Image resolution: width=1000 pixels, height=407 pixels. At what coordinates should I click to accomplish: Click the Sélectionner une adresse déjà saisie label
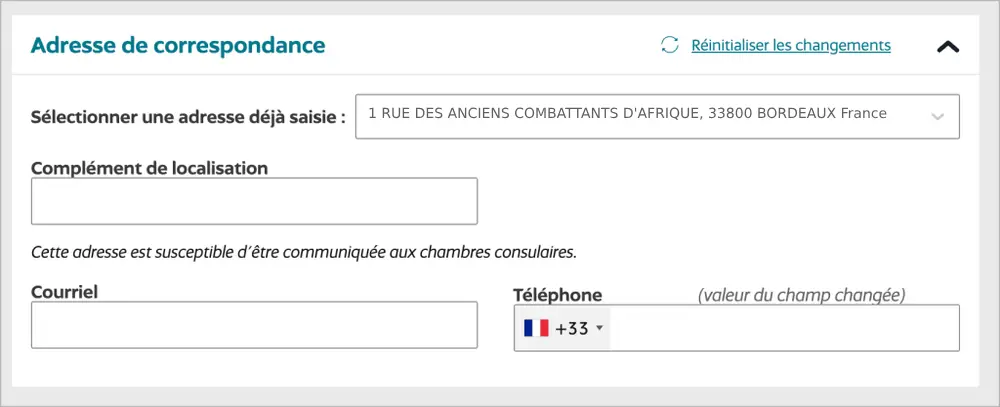pyautogui.click(x=188, y=116)
